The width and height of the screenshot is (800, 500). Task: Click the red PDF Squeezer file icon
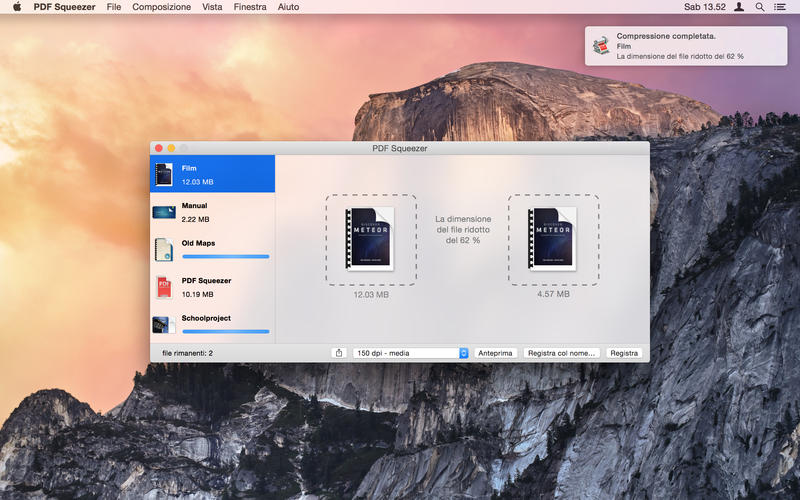click(165, 288)
